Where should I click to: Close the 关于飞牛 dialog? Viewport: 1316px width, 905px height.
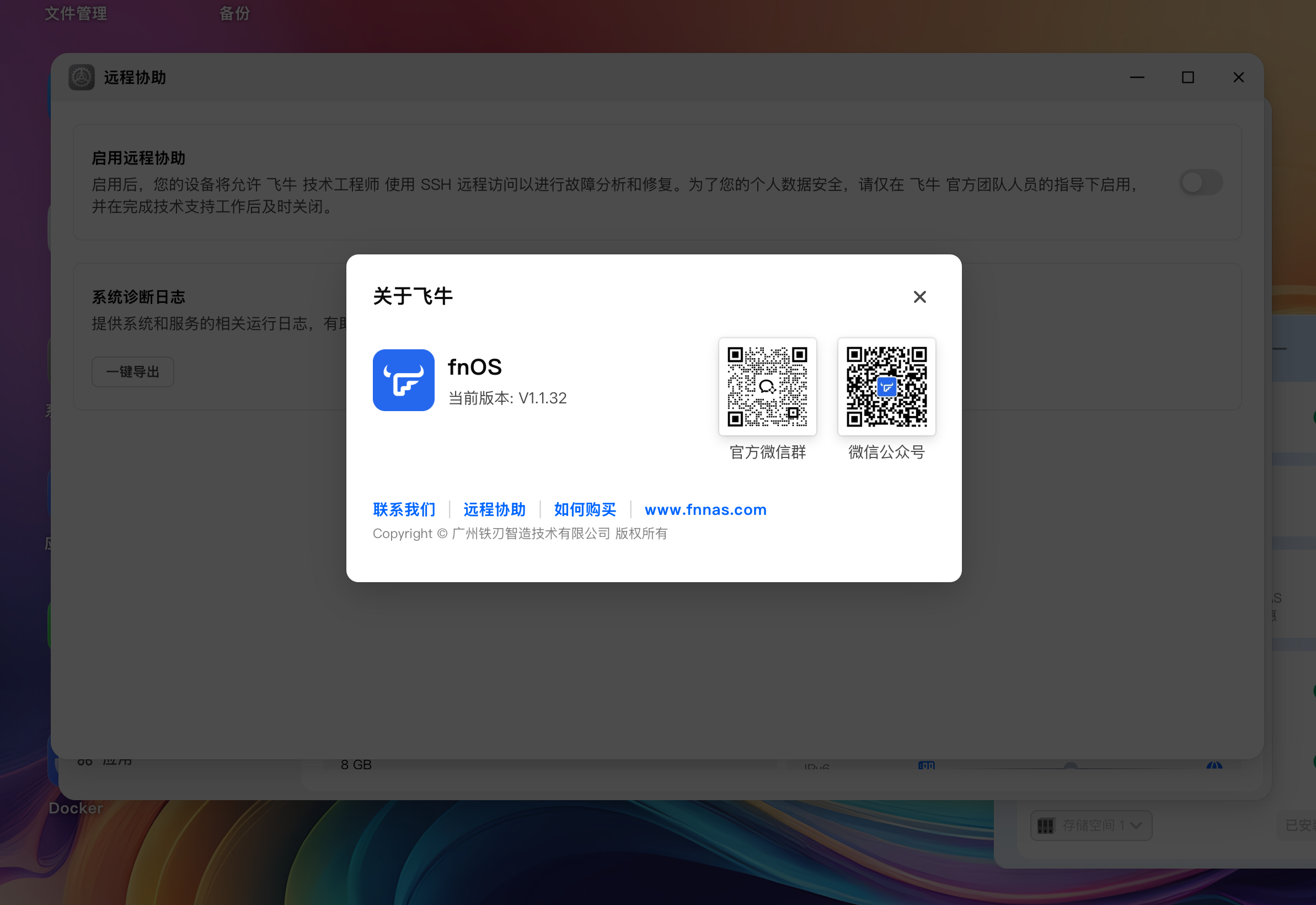(919, 296)
